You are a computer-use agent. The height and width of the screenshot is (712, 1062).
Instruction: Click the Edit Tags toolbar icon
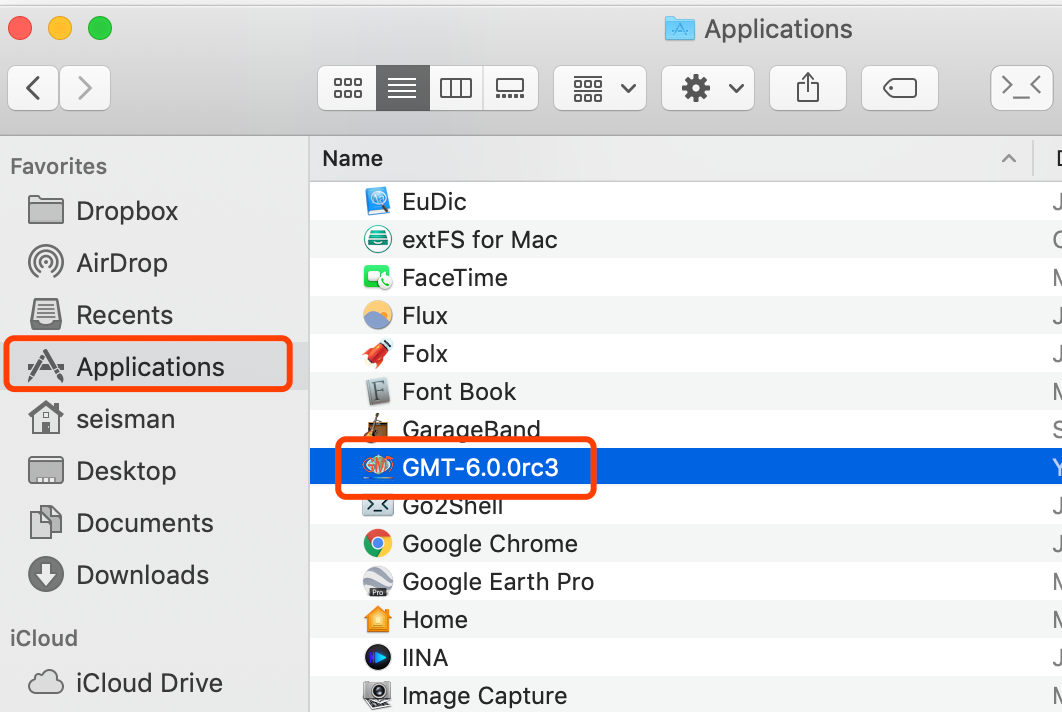click(x=899, y=88)
